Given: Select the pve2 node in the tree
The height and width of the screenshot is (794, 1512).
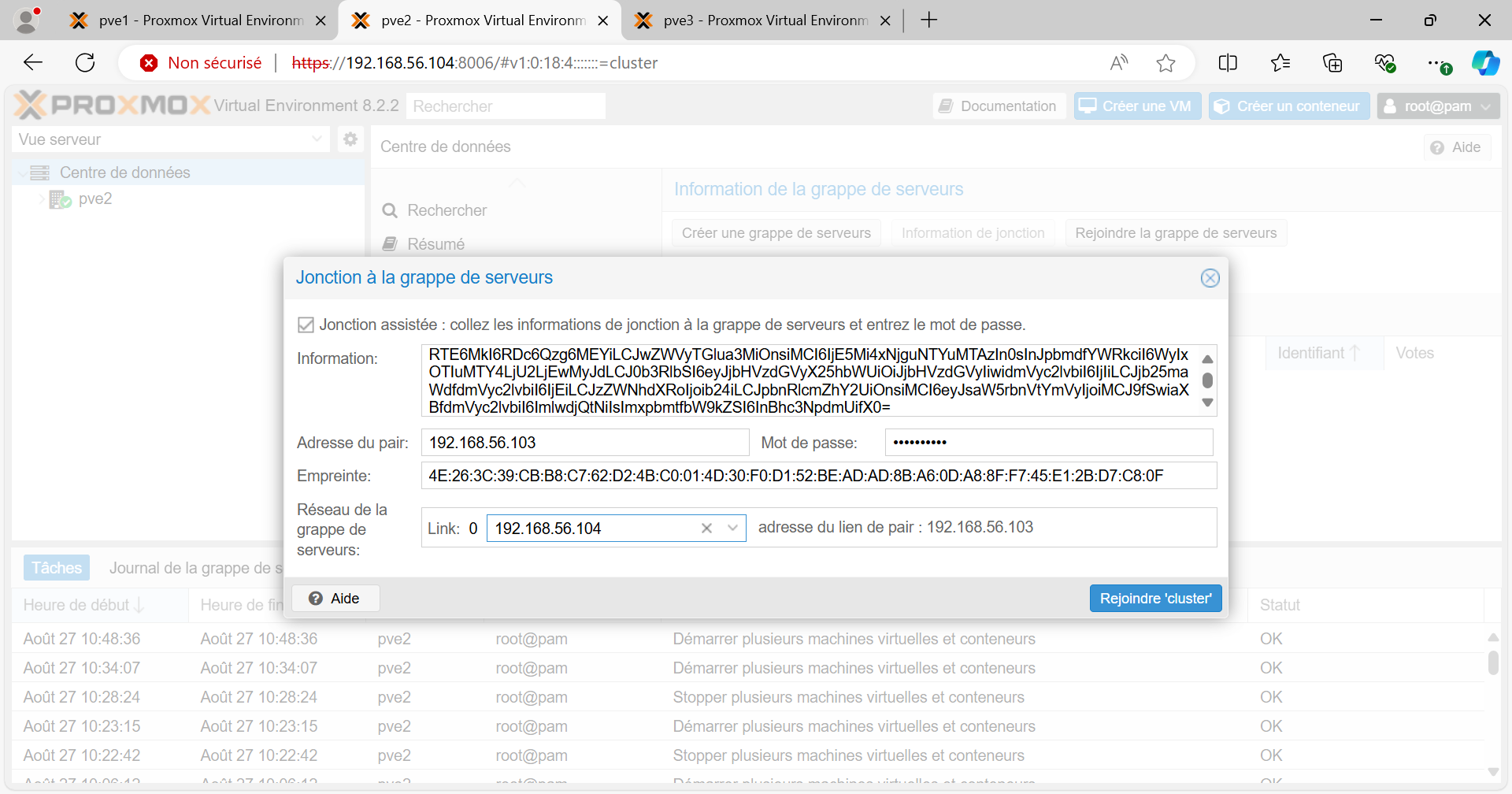Looking at the screenshot, I should tap(94, 198).
